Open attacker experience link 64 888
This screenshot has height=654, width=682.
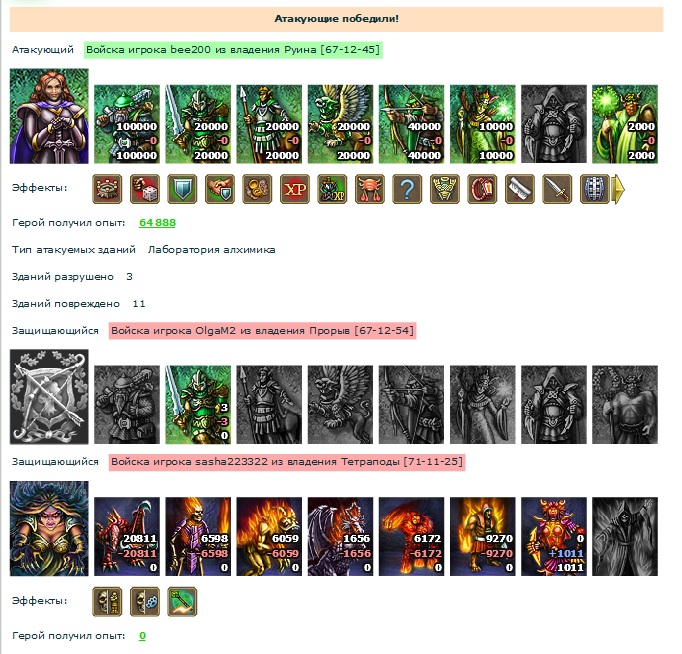157,223
